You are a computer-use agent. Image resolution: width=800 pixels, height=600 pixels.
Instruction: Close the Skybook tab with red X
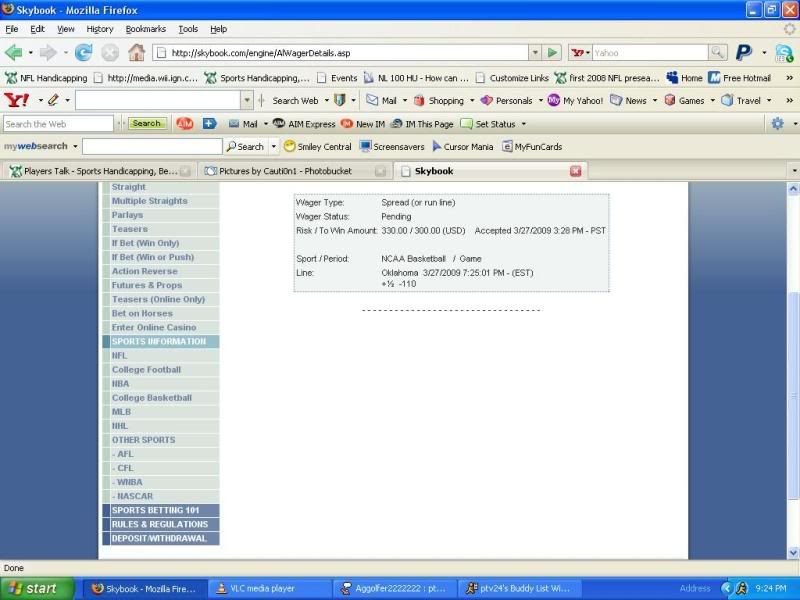coord(576,171)
